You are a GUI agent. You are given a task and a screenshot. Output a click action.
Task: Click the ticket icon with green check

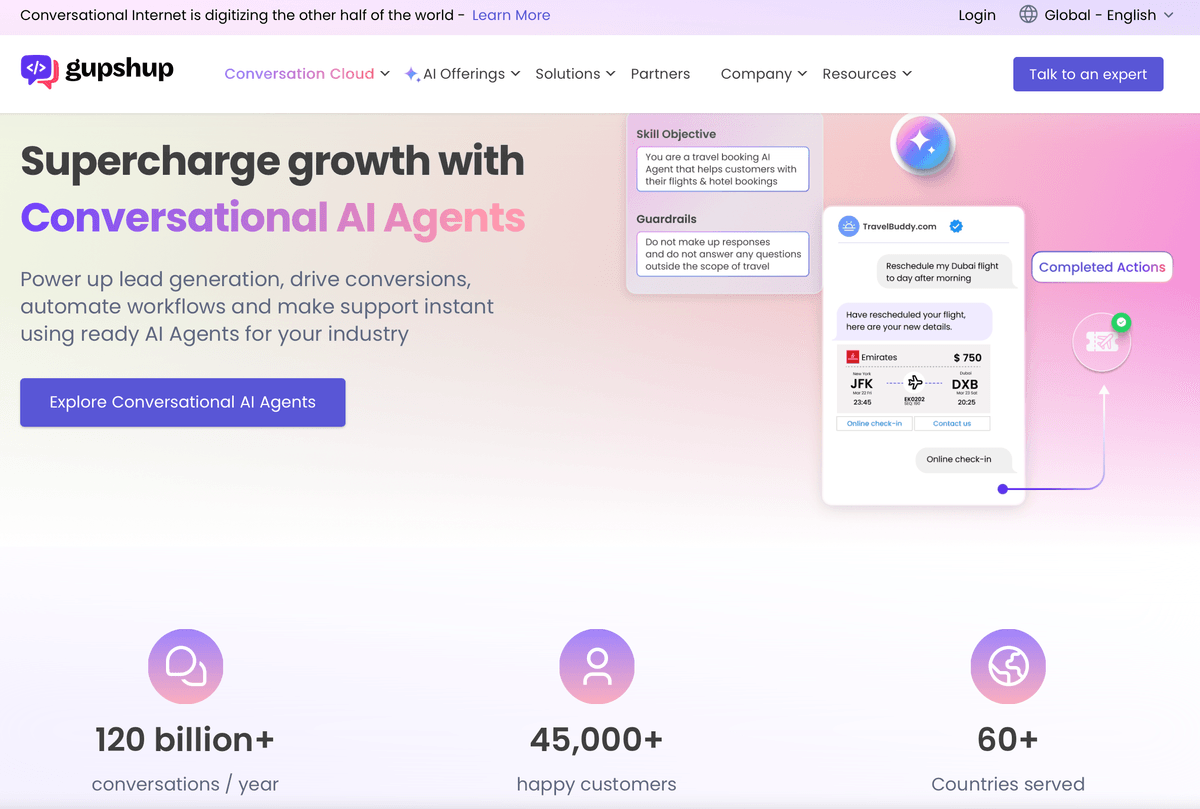1102,342
